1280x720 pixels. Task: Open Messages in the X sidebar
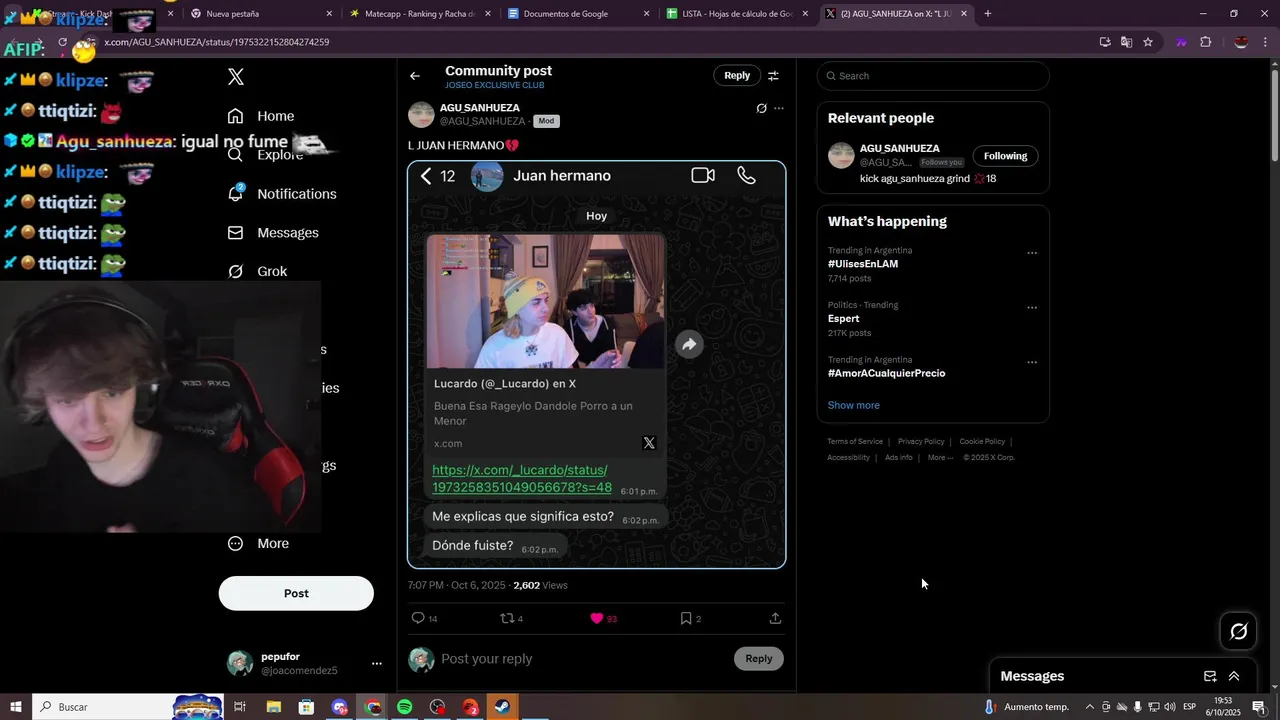(x=273, y=233)
